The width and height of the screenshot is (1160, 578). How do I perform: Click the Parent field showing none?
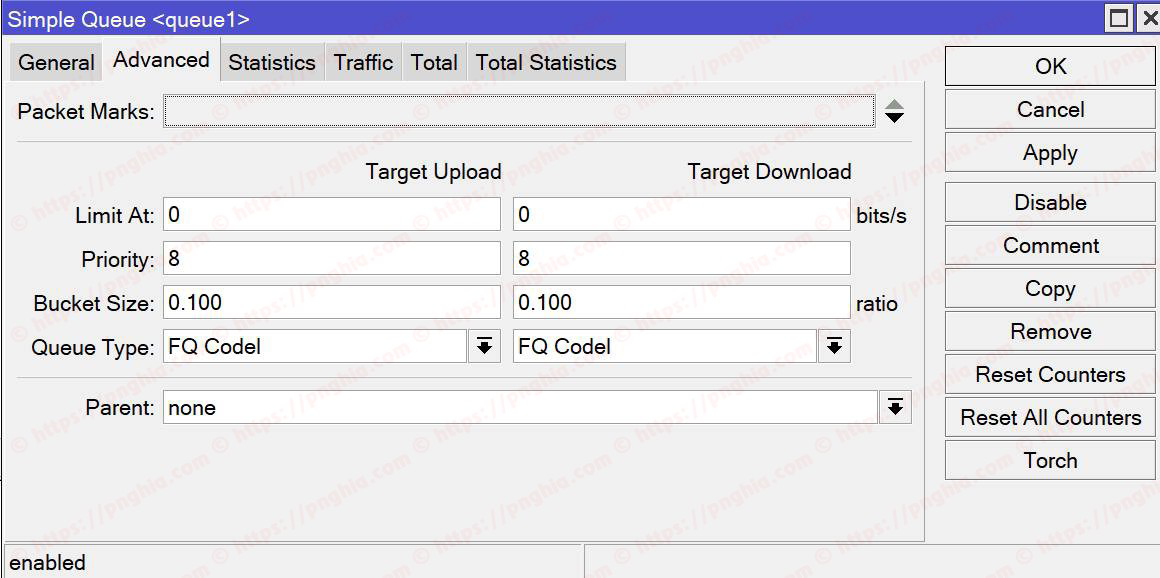click(x=520, y=408)
